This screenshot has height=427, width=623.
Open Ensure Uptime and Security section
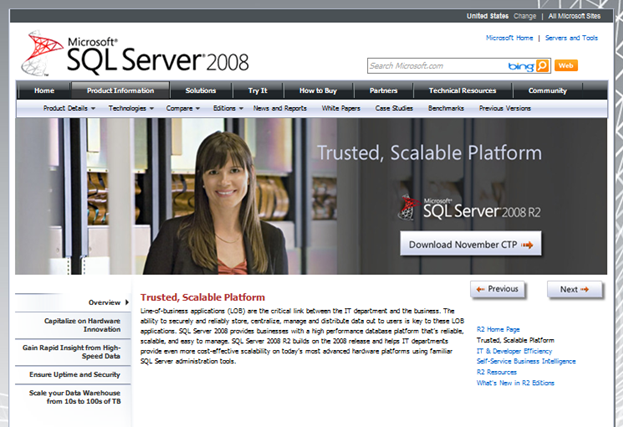pos(75,375)
